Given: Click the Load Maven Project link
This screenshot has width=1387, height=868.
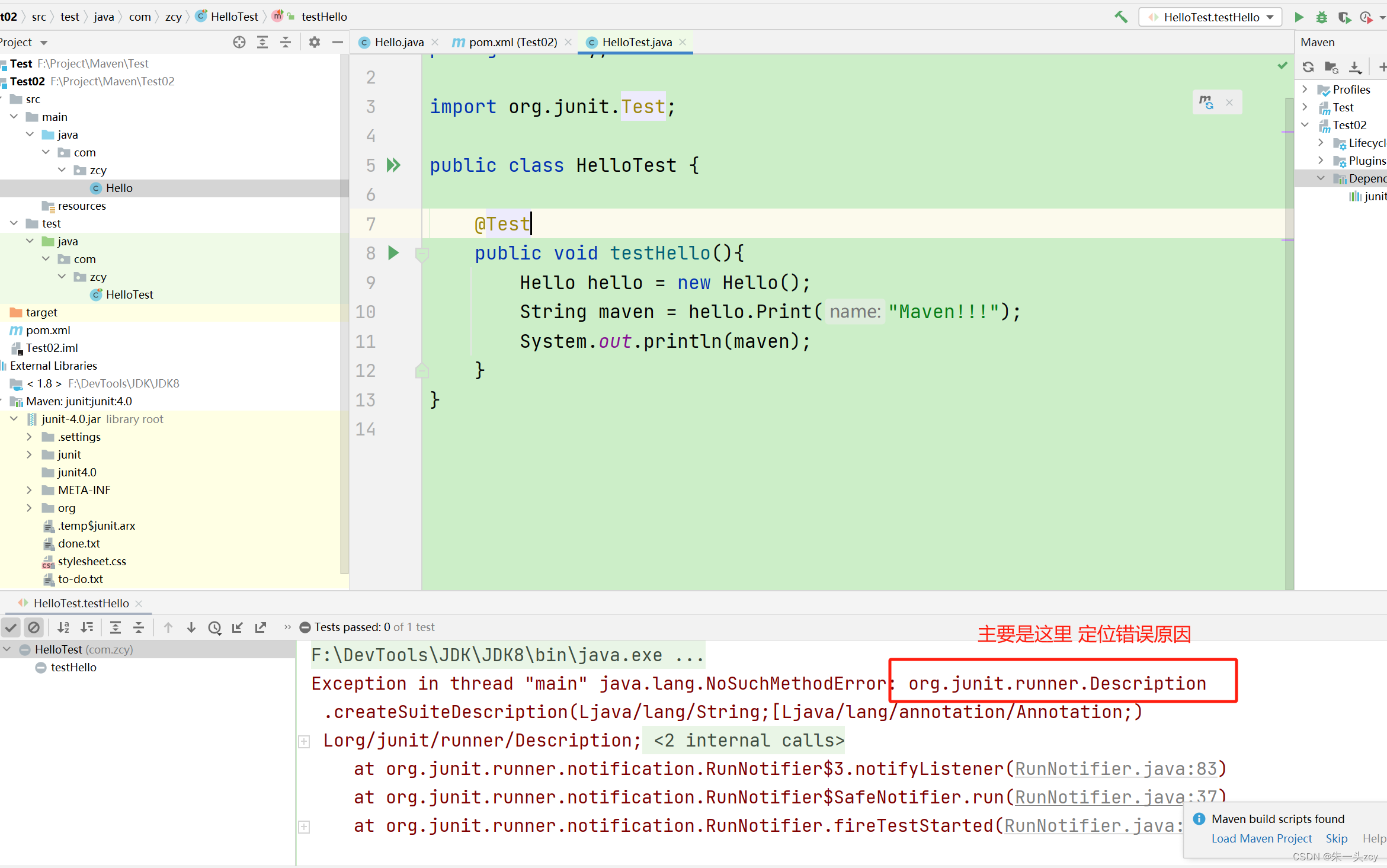Looking at the screenshot, I should pyautogui.click(x=1261, y=838).
